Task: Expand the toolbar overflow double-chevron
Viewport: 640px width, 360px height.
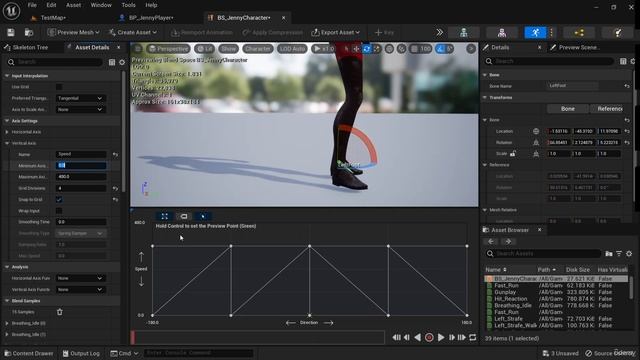Action: [440, 32]
